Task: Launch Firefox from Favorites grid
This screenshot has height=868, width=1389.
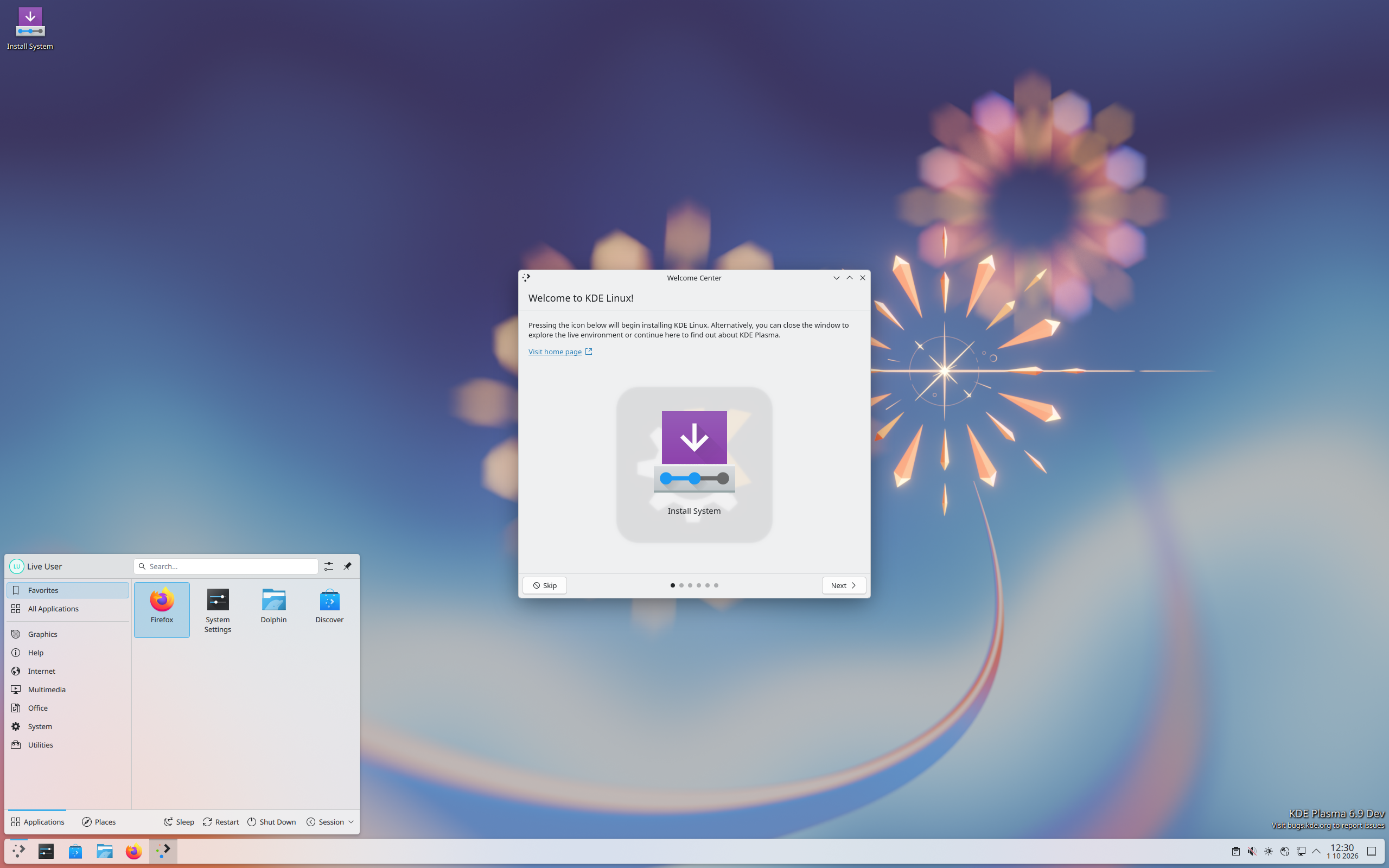Action: [x=162, y=609]
